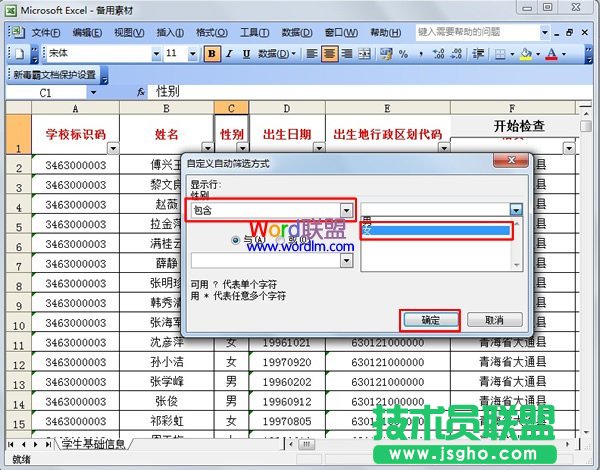Toggle Italic formatting
This screenshot has height=470, width=600.
(230, 54)
